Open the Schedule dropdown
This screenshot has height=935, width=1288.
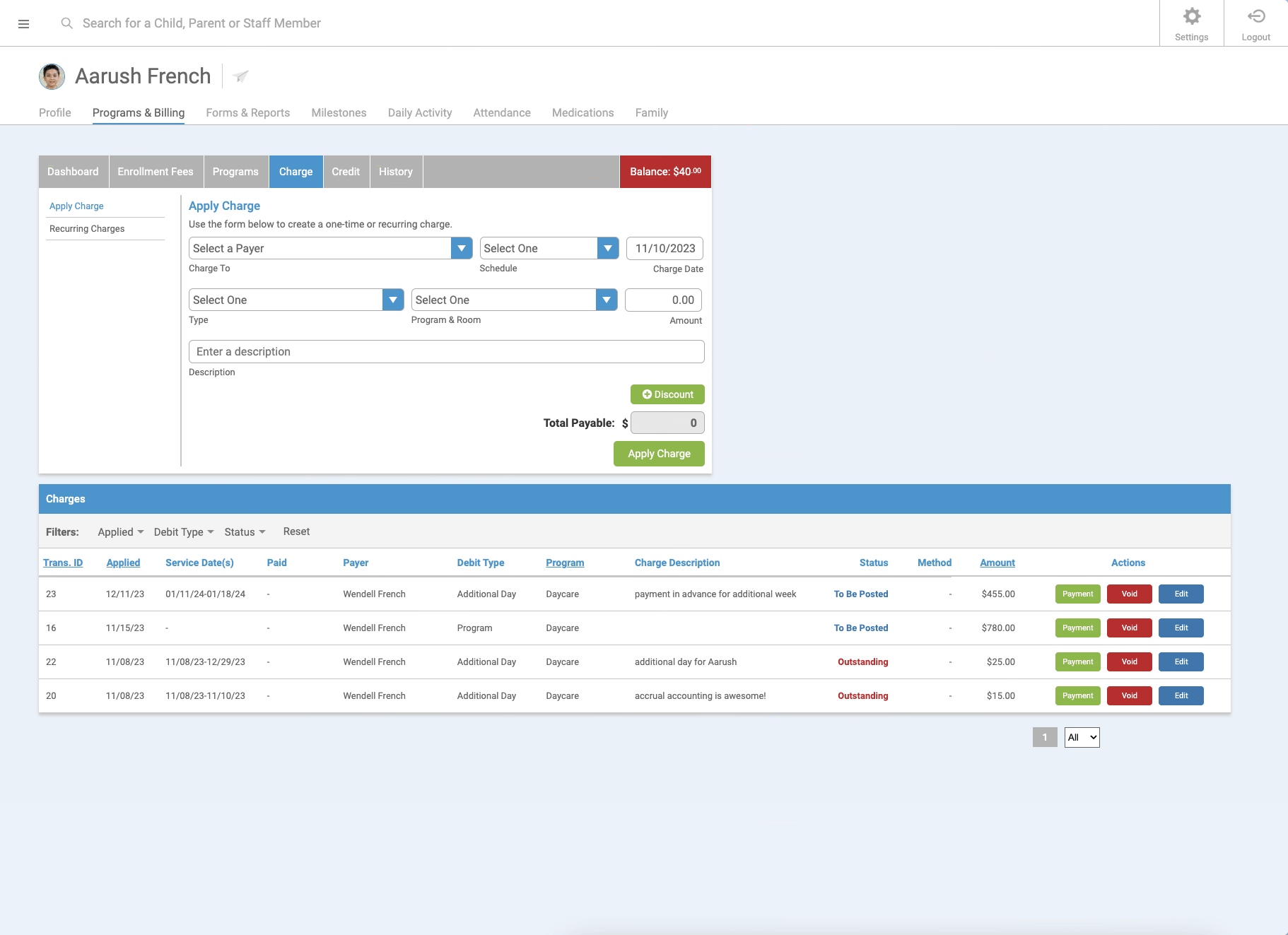[x=607, y=248]
